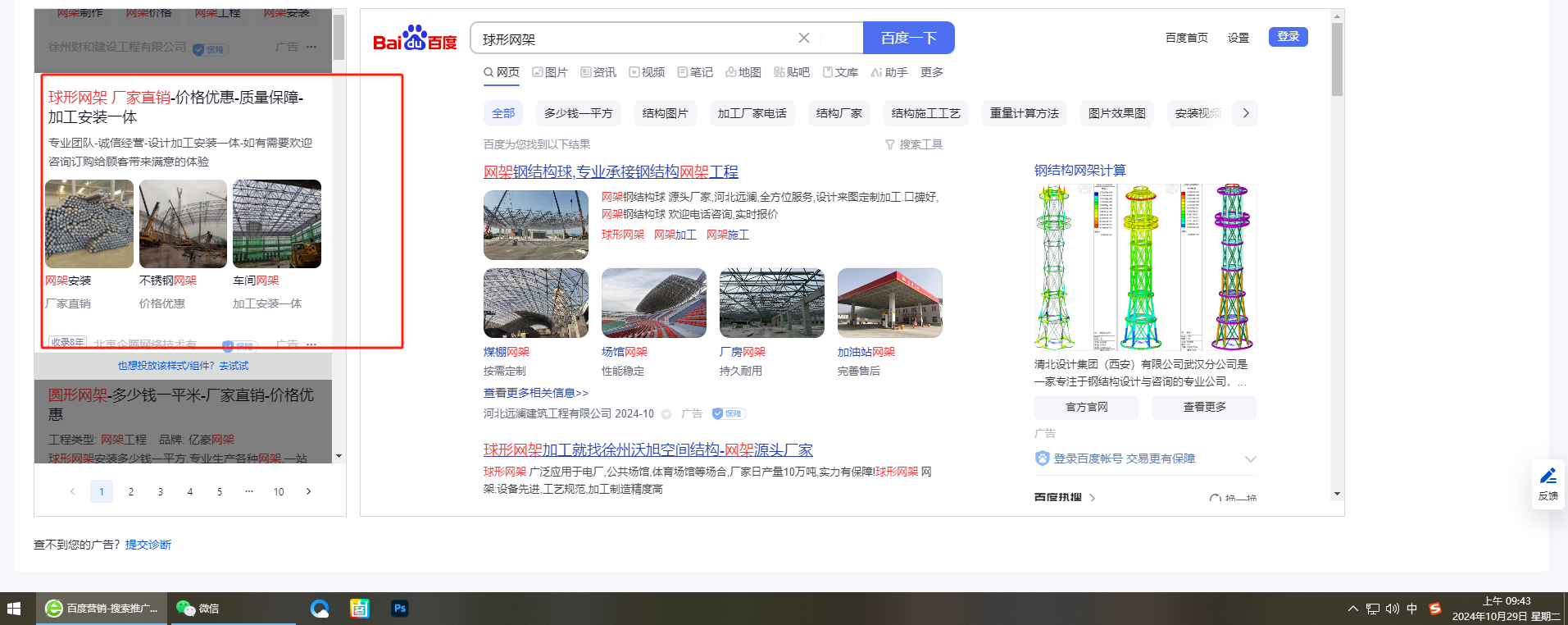This screenshot has height=625, width=1568.
Task: Show hidden system tray icons
Action: click(x=1352, y=609)
